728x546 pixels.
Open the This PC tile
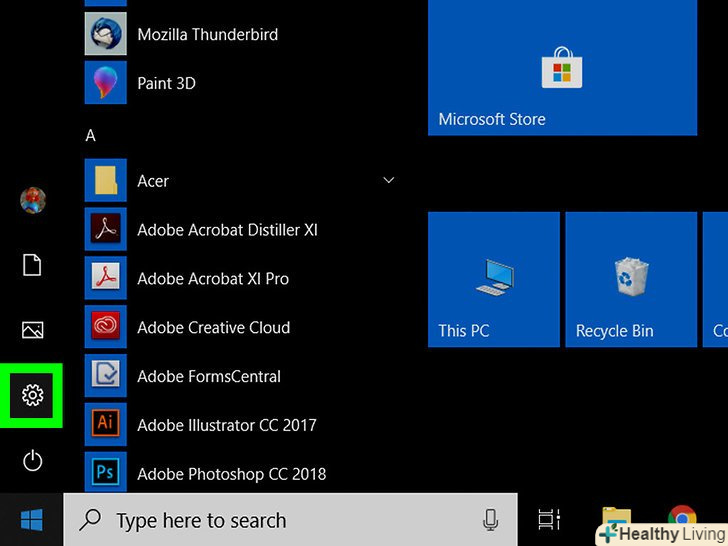click(493, 279)
